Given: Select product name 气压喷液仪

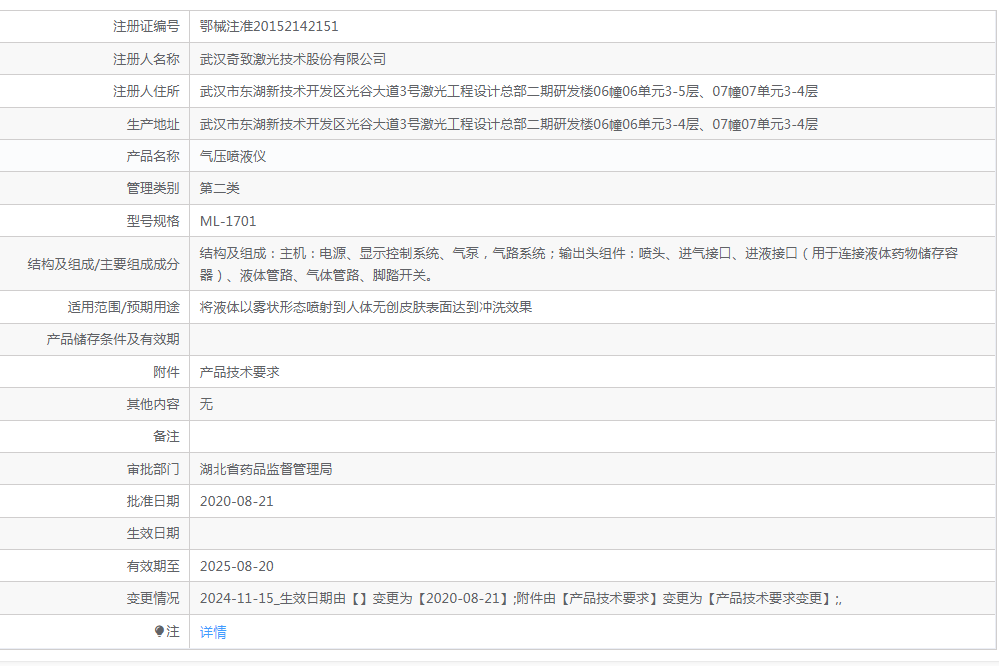Looking at the screenshot, I should pyautogui.click(x=233, y=156).
